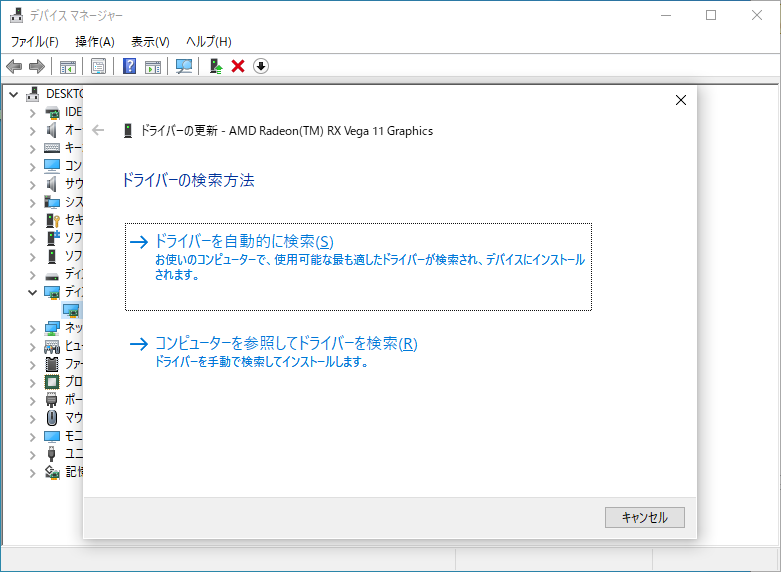Click the red X uninstall device icon

pyautogui.click(x=238, y=66)
